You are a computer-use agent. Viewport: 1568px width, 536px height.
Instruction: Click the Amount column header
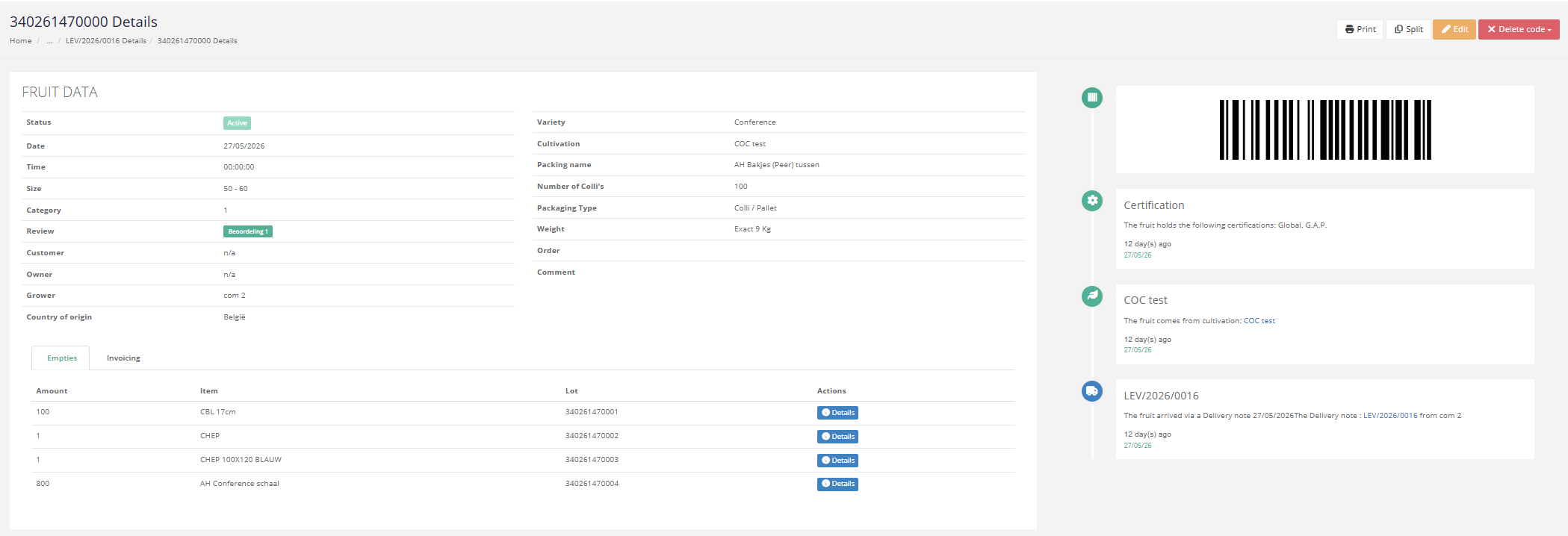click(x=52, y=391)
